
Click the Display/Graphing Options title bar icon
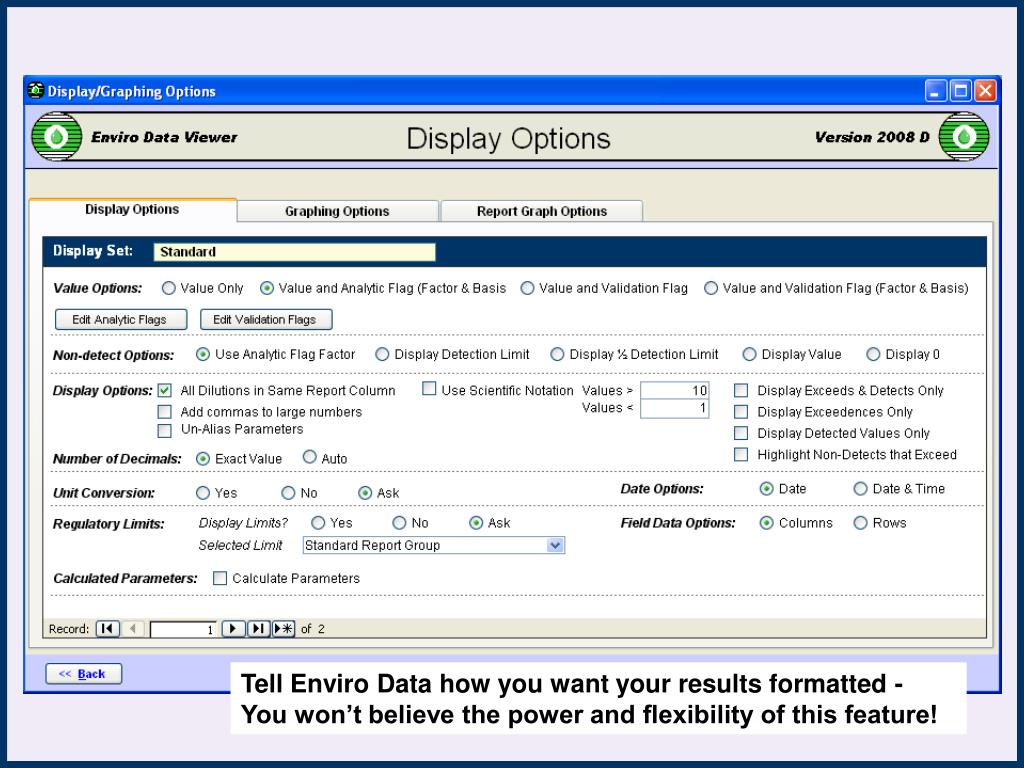point(36,90)
